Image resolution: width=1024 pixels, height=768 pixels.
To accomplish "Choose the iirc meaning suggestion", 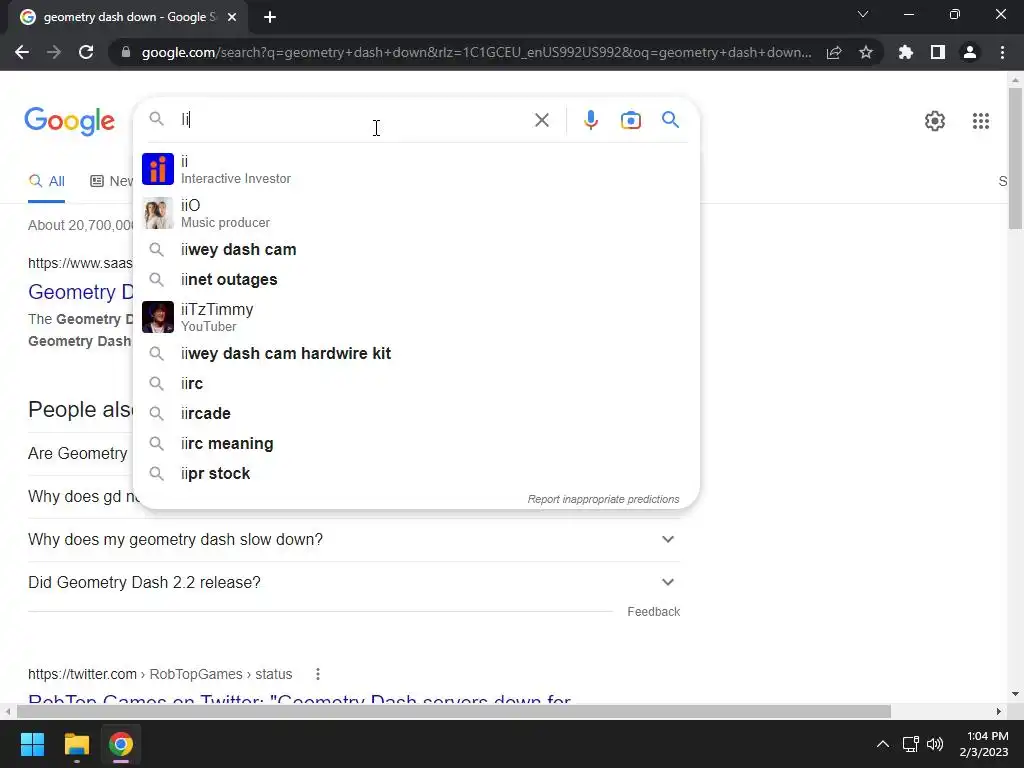I will tap(416, 443).
